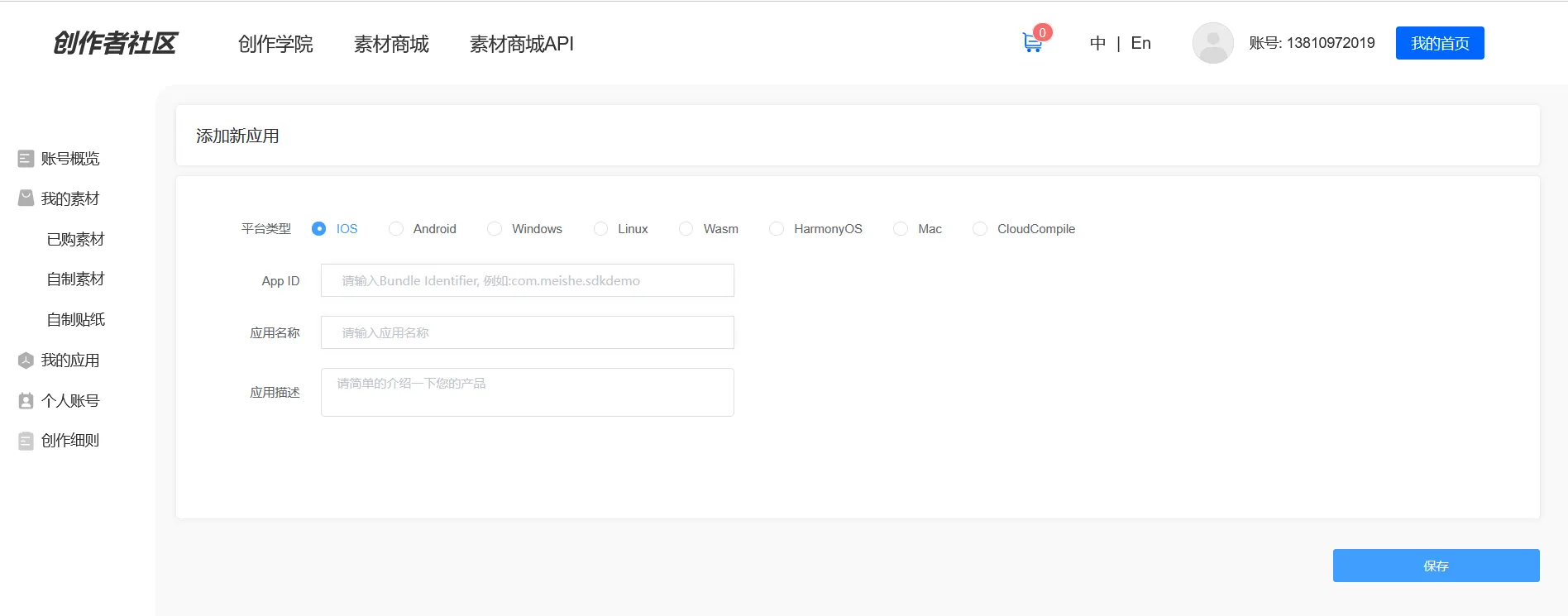Image resolution: width=1568 pixels, height=616 pixels.
Task: Go to 素材商城API in top menu
Action: point(521,44)
